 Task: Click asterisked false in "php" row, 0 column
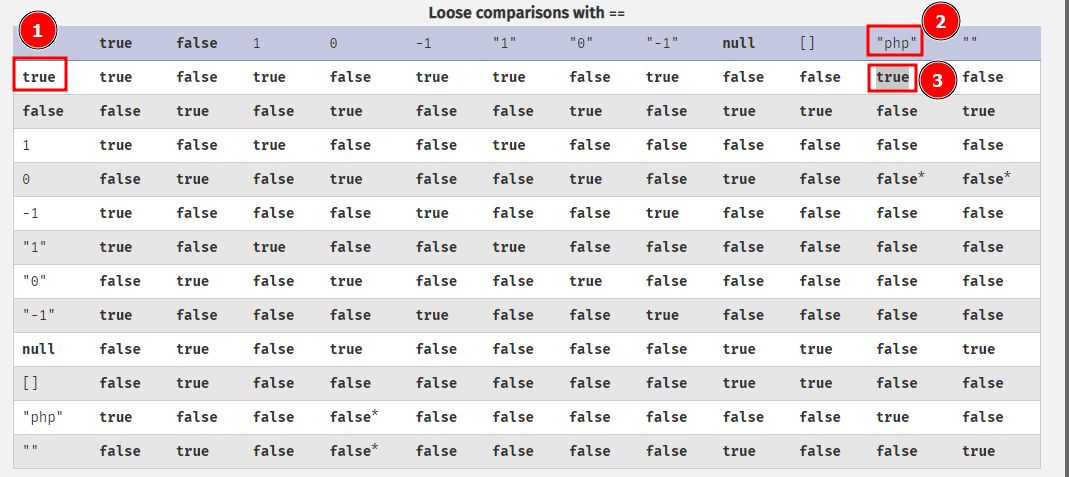[x=353, y=417]
